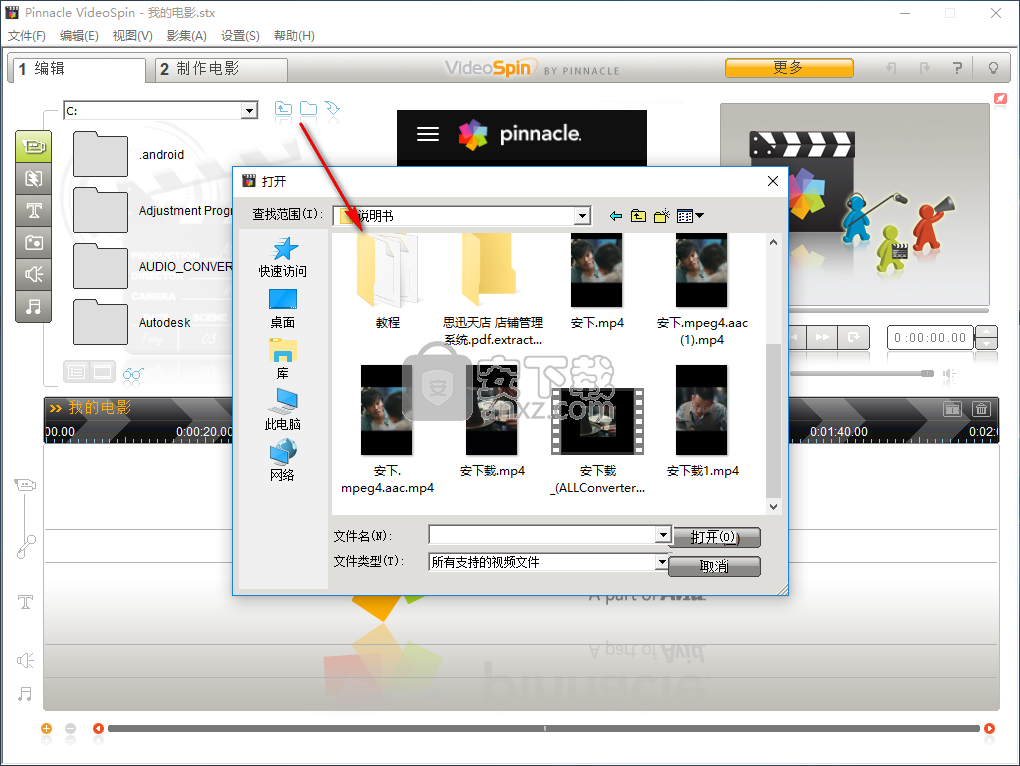Click the glasses preview icon in album
This screenshot has height=766, width=1020.
133,373
